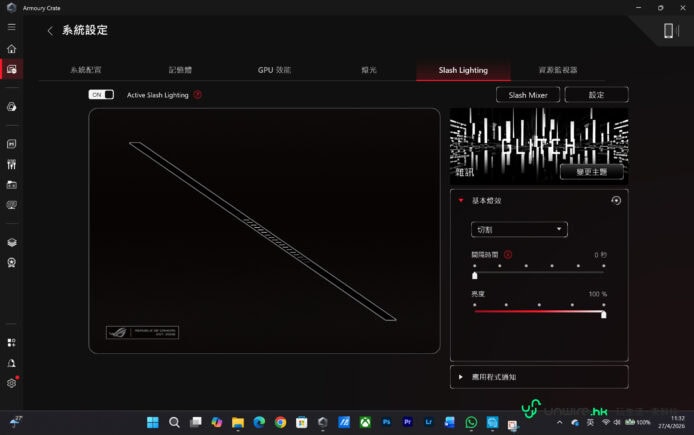
Task: Open Slash Mixer
Action: [x=528, y=95]
